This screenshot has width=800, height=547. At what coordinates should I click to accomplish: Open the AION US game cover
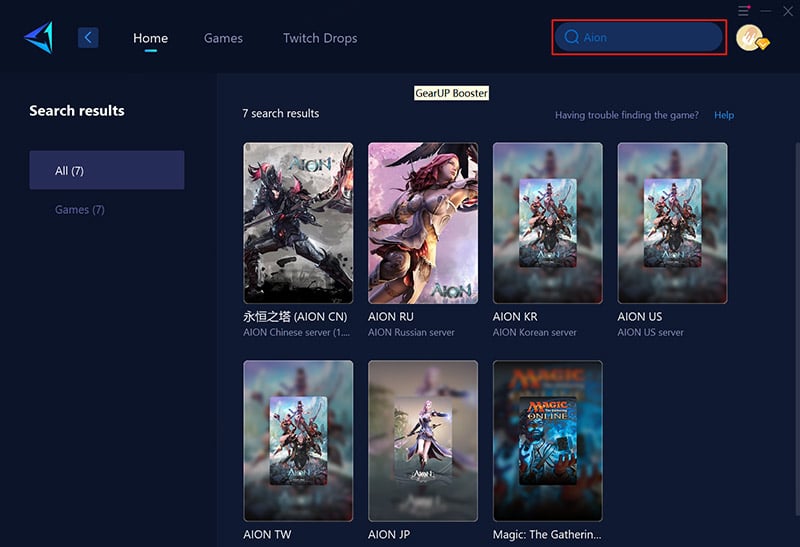pos(672,223)
